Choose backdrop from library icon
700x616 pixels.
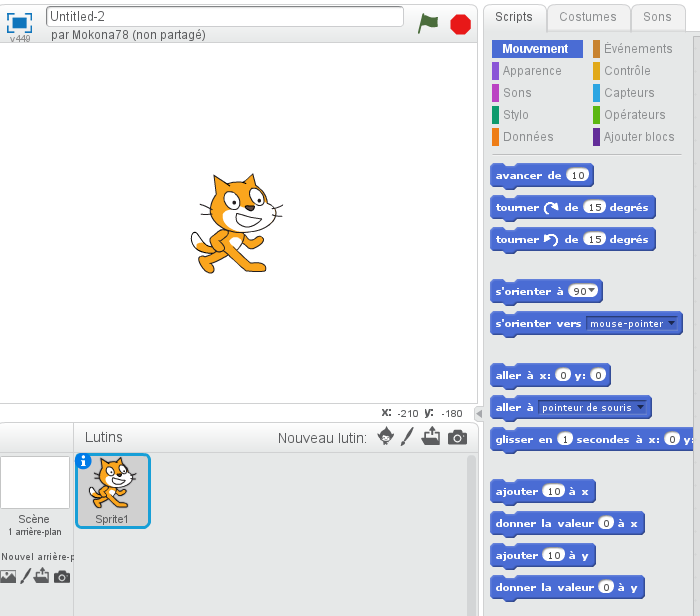(x=8, y=577)
